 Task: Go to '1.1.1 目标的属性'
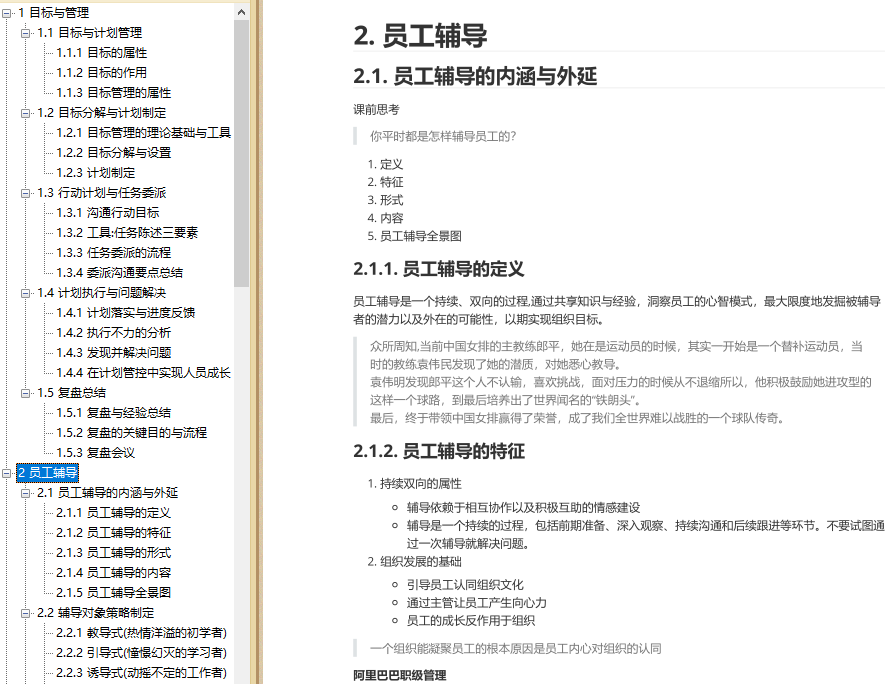[x=102, y=53]
